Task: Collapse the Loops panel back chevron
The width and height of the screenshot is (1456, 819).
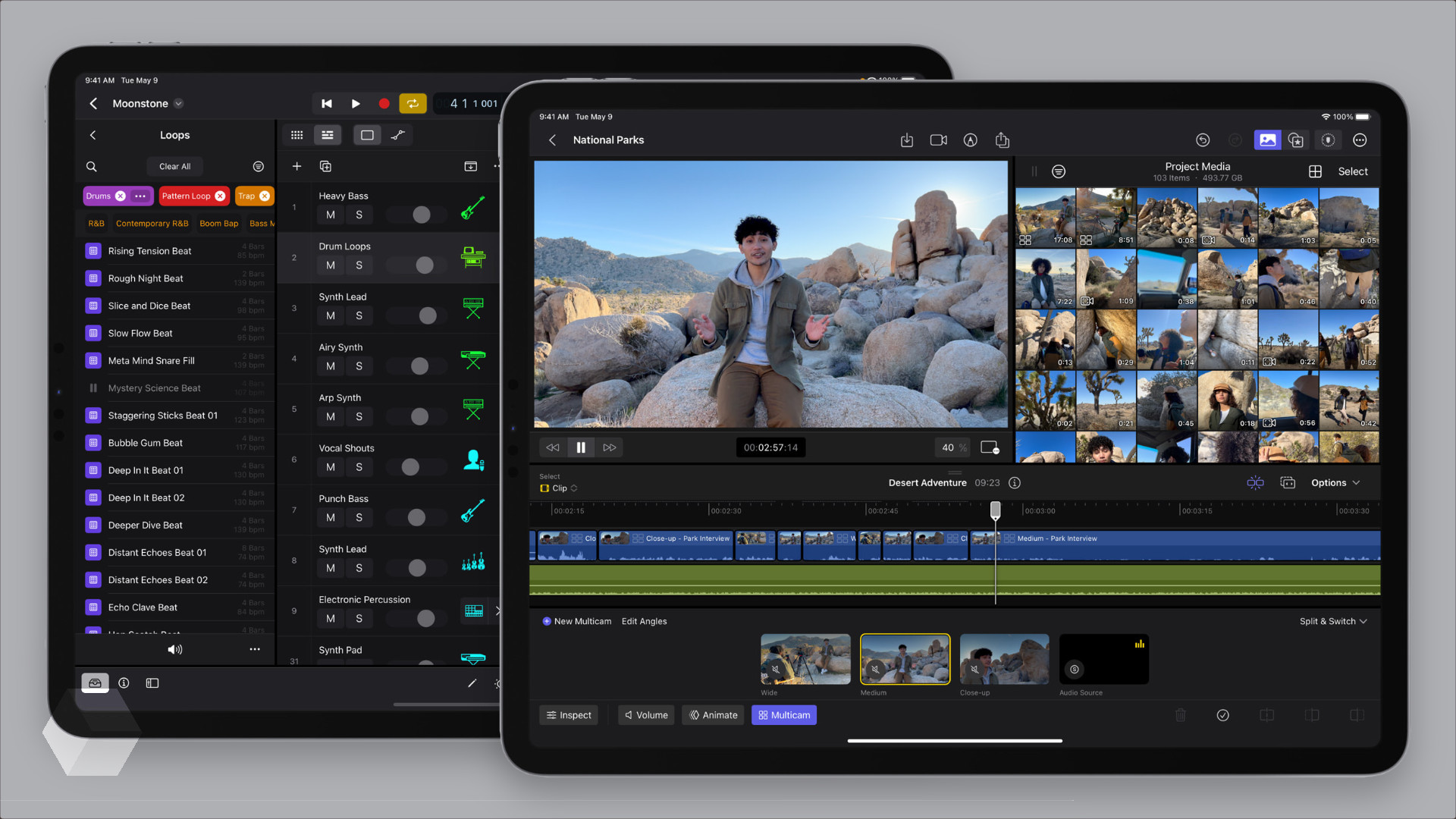Action: [x=93, y=135]
